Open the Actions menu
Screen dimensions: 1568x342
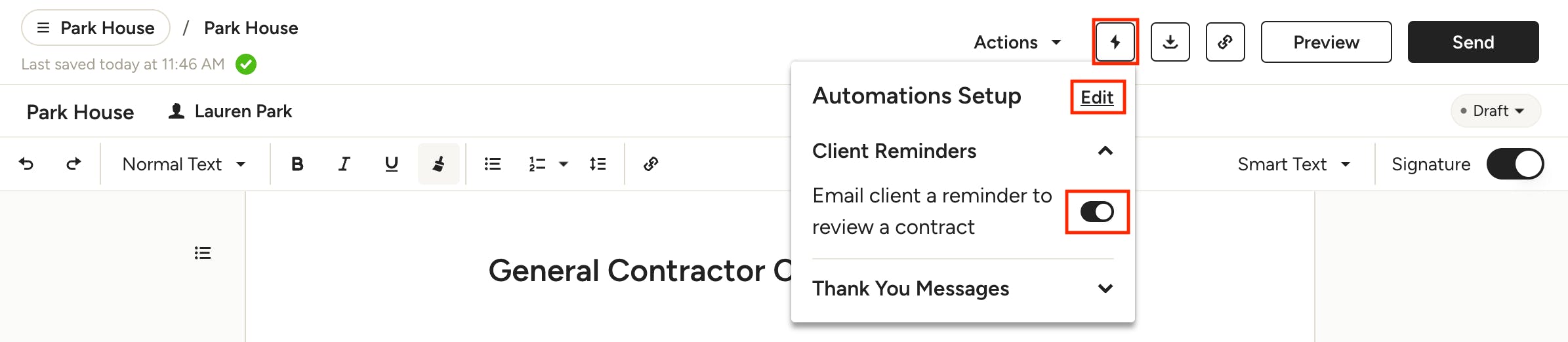(x=1017, y=42)
